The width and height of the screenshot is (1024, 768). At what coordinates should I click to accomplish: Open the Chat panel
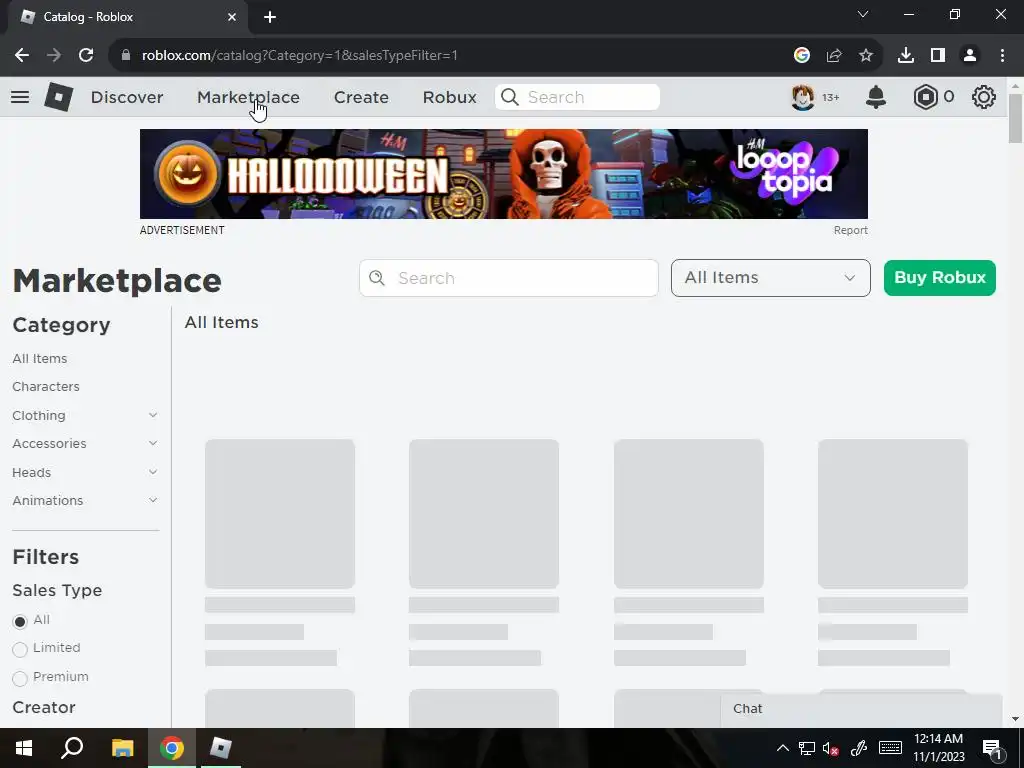[861, 709]
